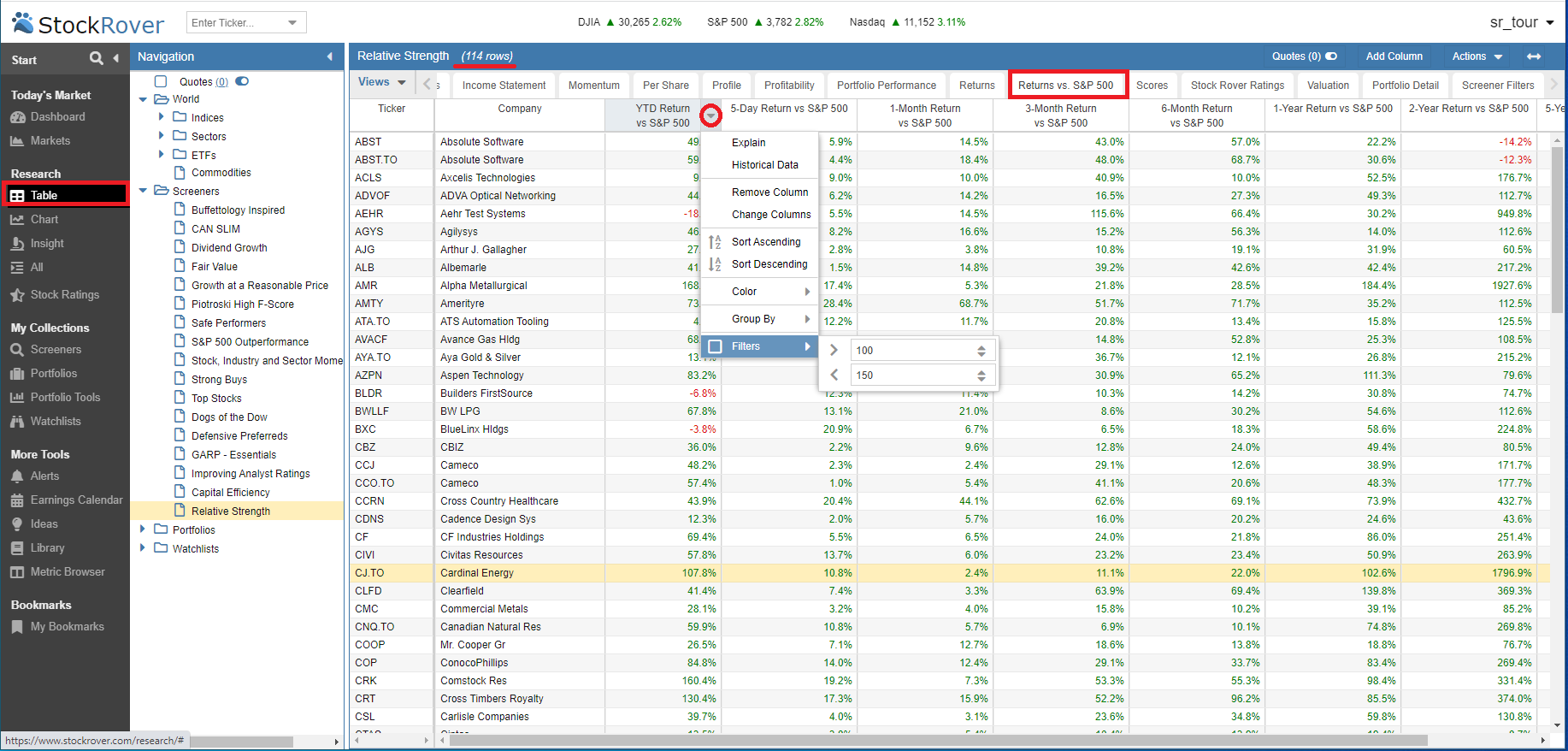The image size is (1568, 751).
Task: Tick the Filters checkbox in column menu
Action: tap(716, 346)
